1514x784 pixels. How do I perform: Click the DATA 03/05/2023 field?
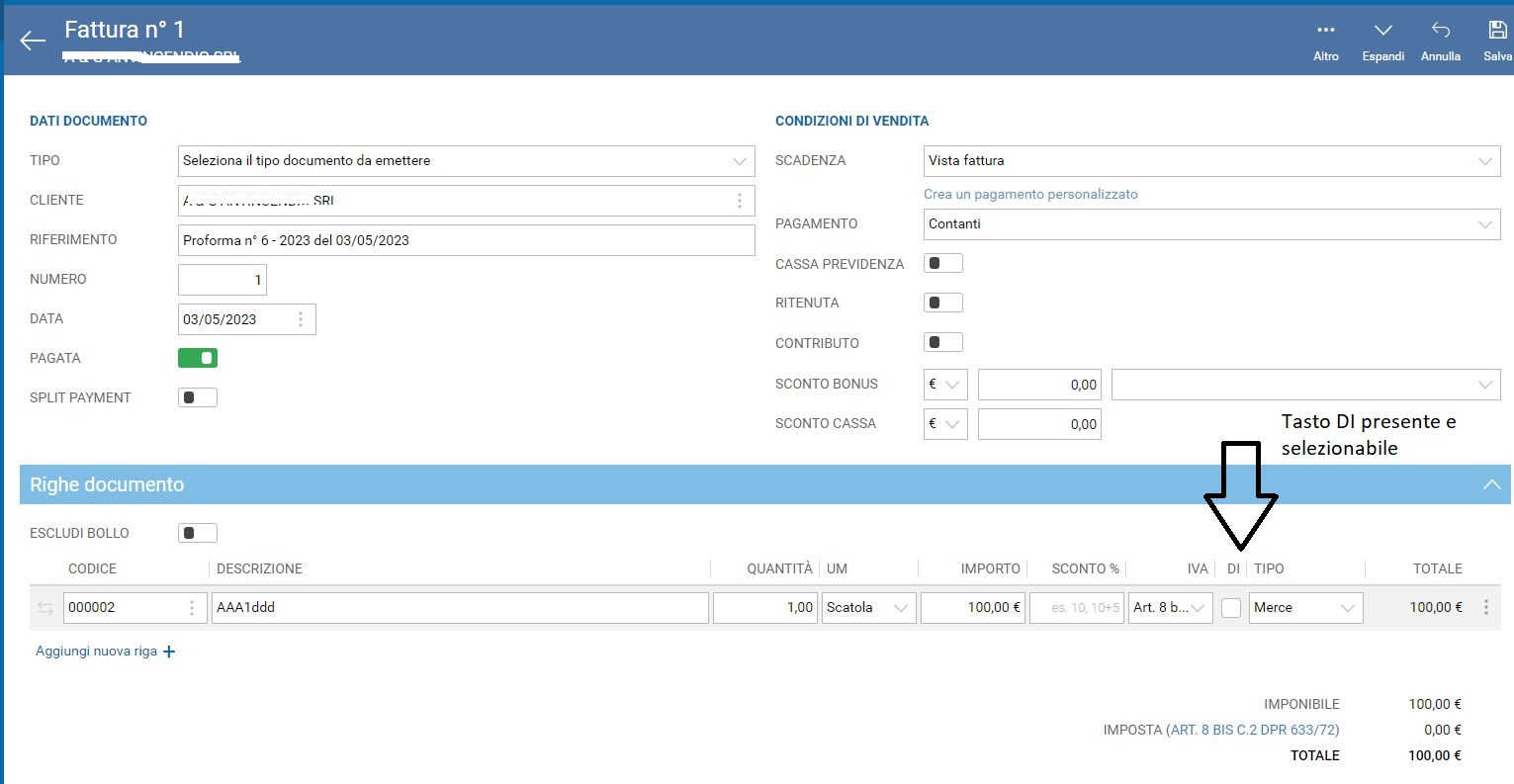pyautogui.click(x=247, y=319)
